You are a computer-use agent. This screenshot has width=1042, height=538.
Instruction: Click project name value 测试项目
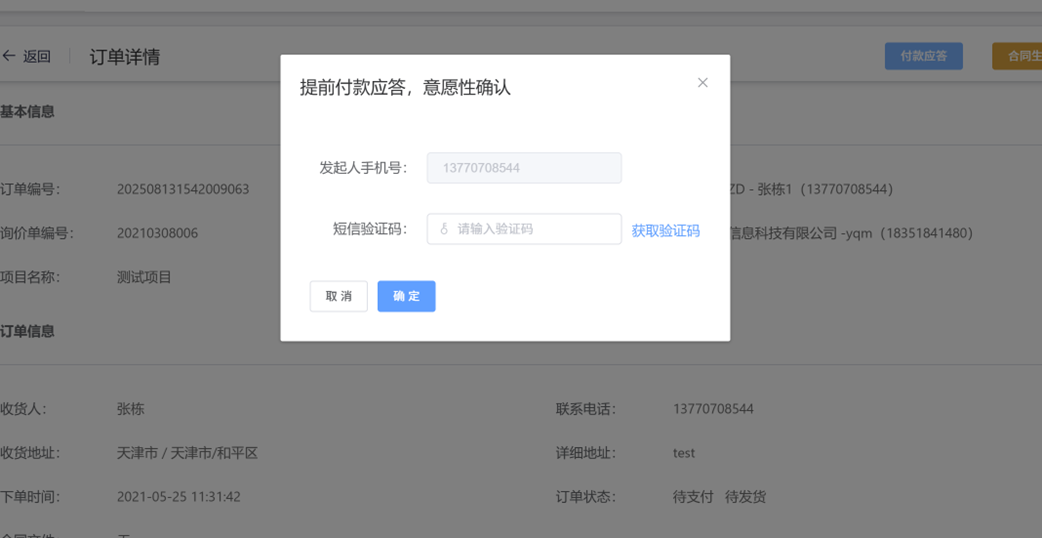144,277
